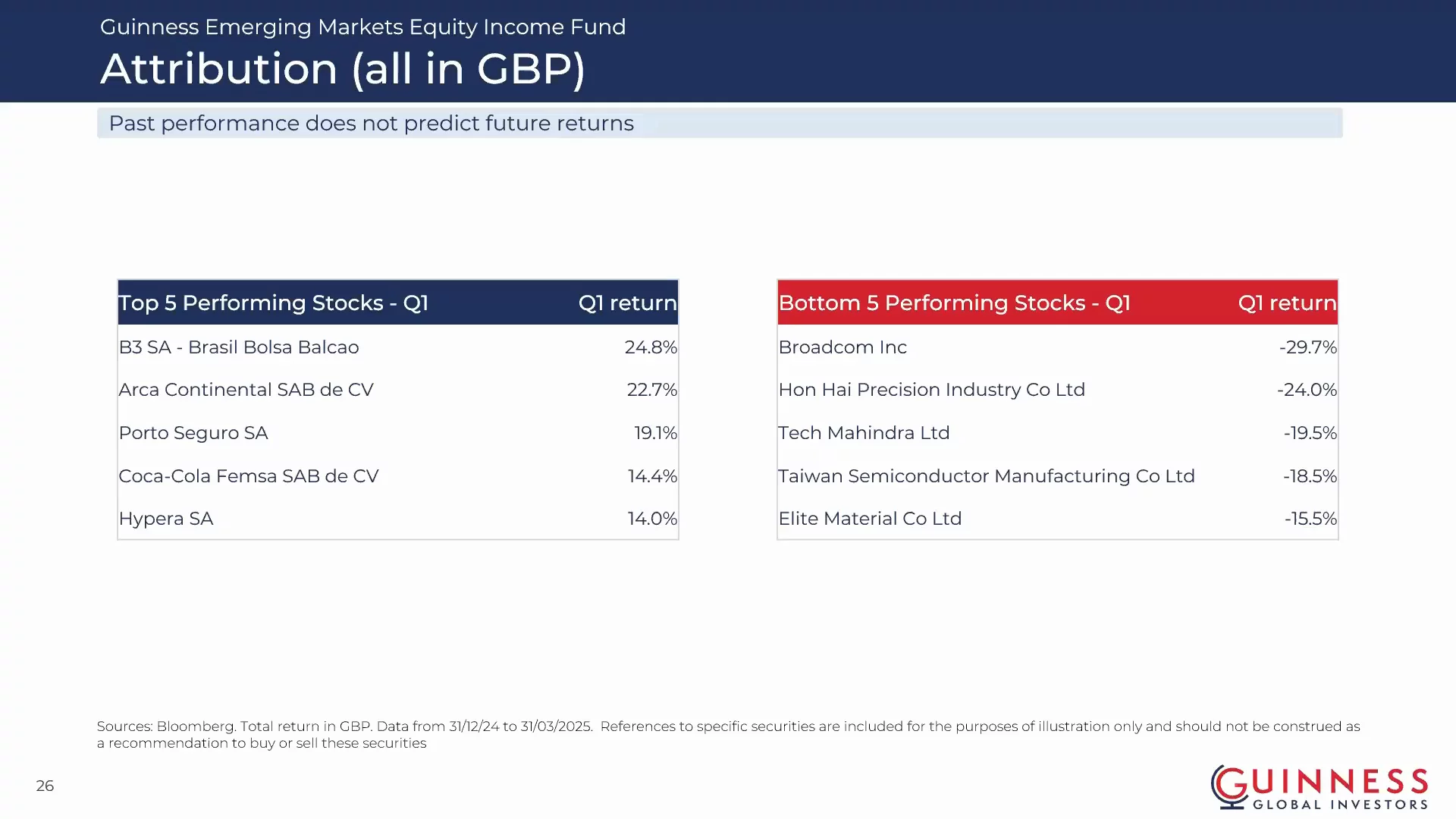Viewport: 1456px width, 819px height.
Task: Click the past performance disclaimer banner
Action: point(720,123)
